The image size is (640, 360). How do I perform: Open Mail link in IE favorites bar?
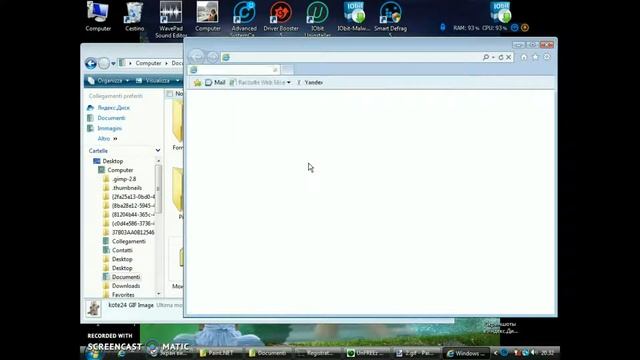(215, 83)
